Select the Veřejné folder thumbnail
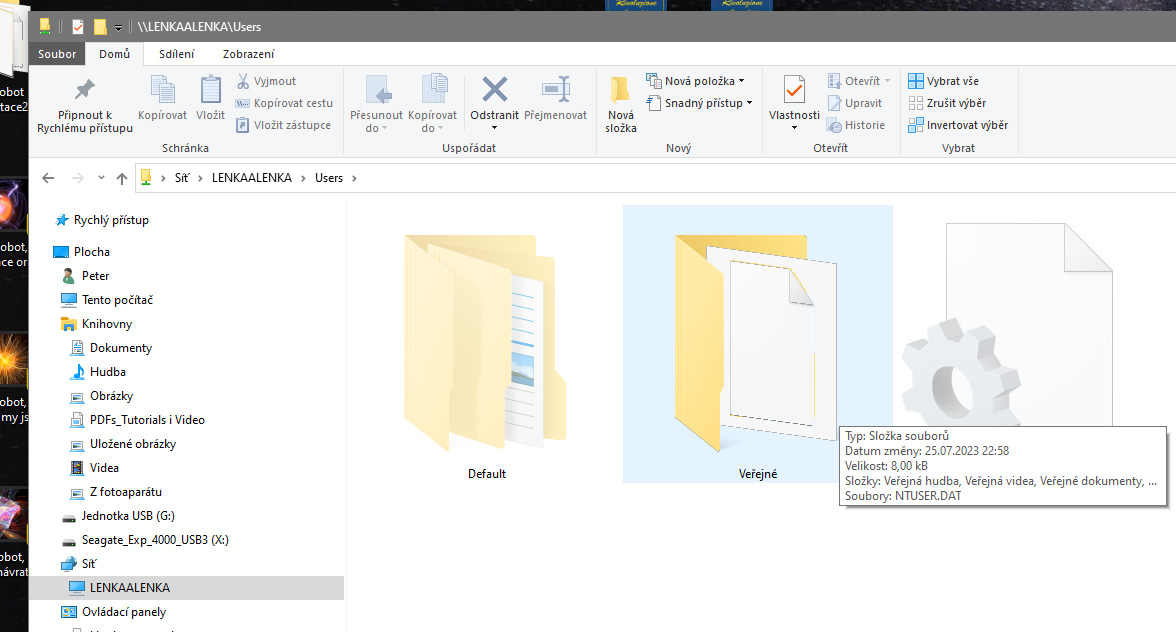The height and width of the screenshot is (632, 1176). 758,343
